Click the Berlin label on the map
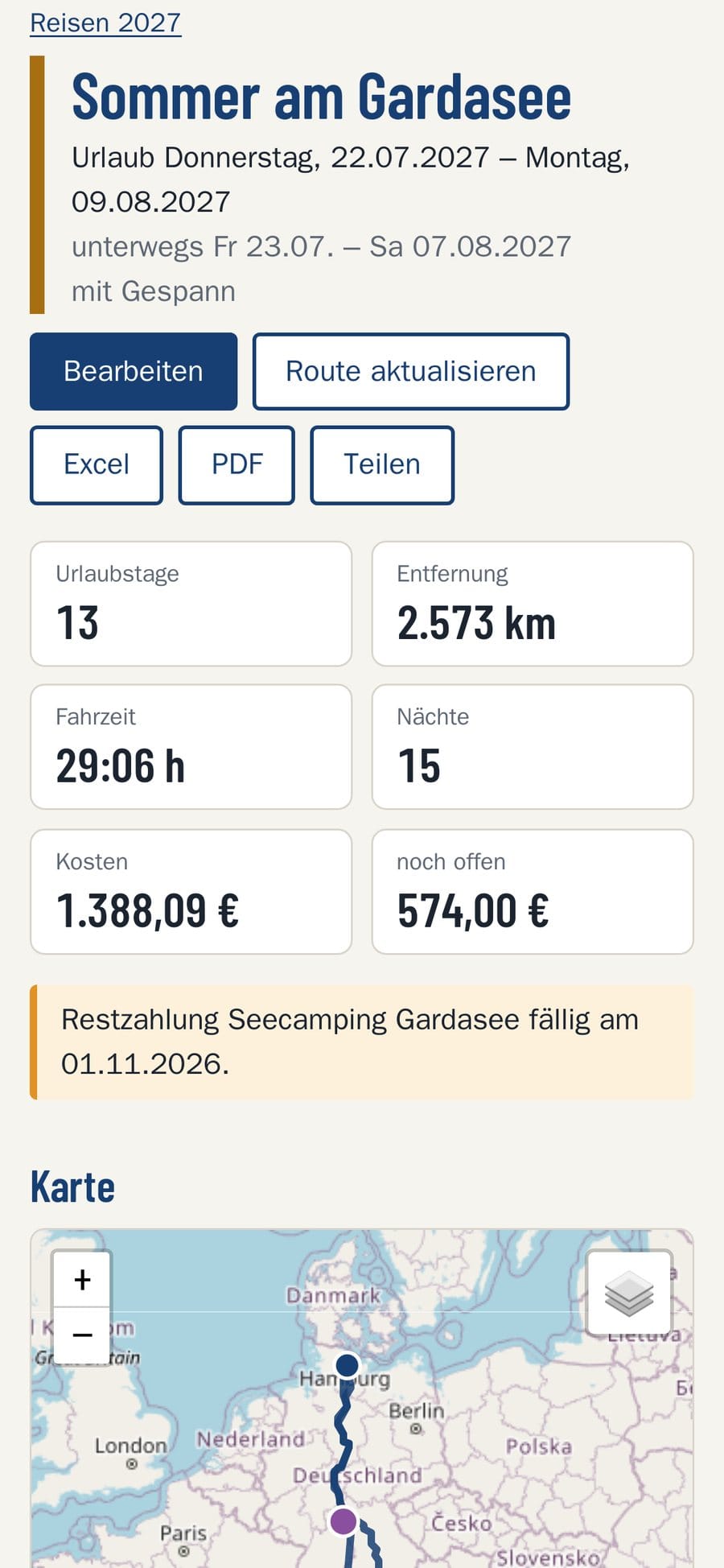Viewport: 724px width, 1568px height. pos(416,1411)
